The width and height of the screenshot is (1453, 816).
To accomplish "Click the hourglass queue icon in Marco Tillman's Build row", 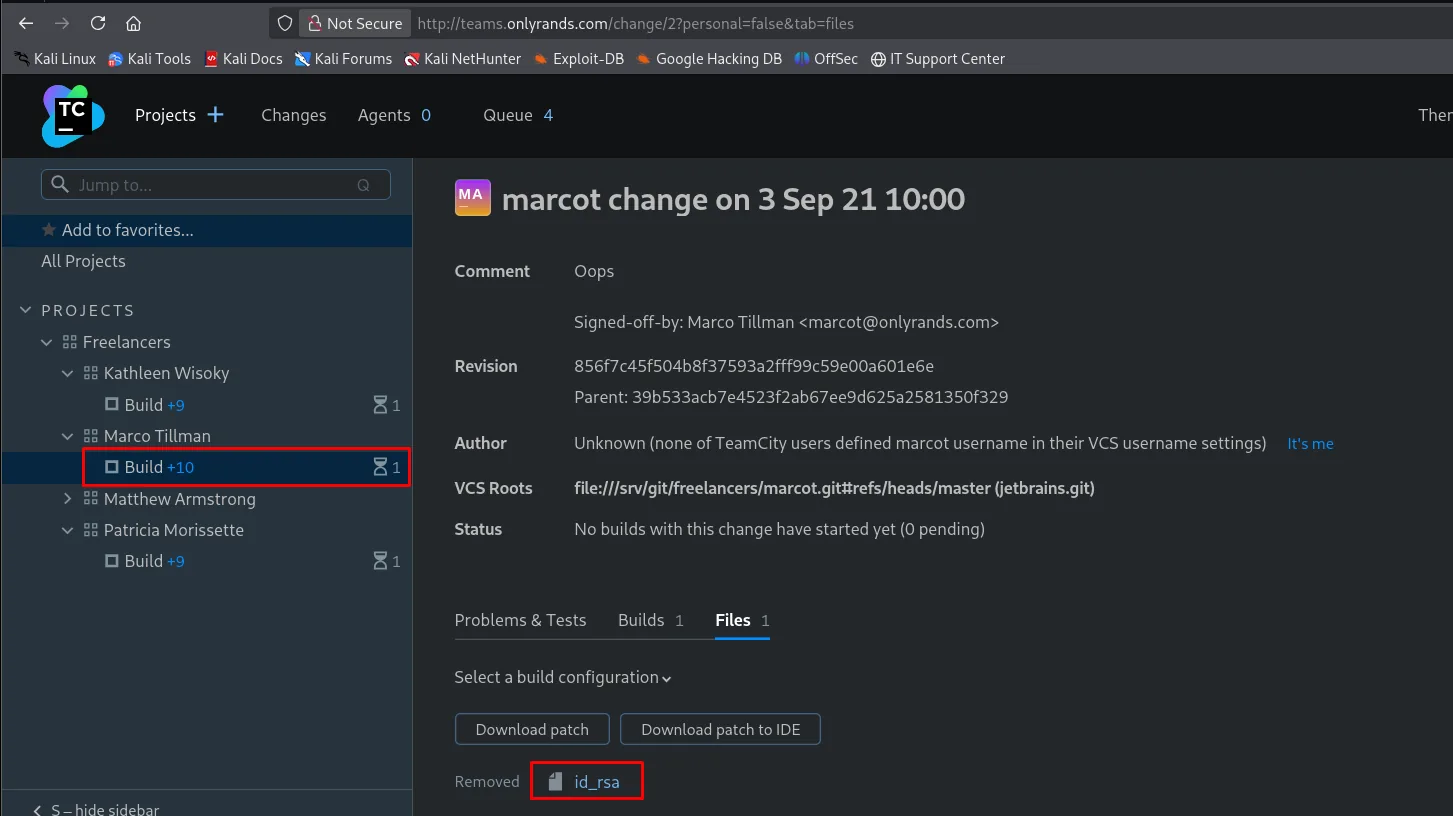I will (x=380, y=467).
